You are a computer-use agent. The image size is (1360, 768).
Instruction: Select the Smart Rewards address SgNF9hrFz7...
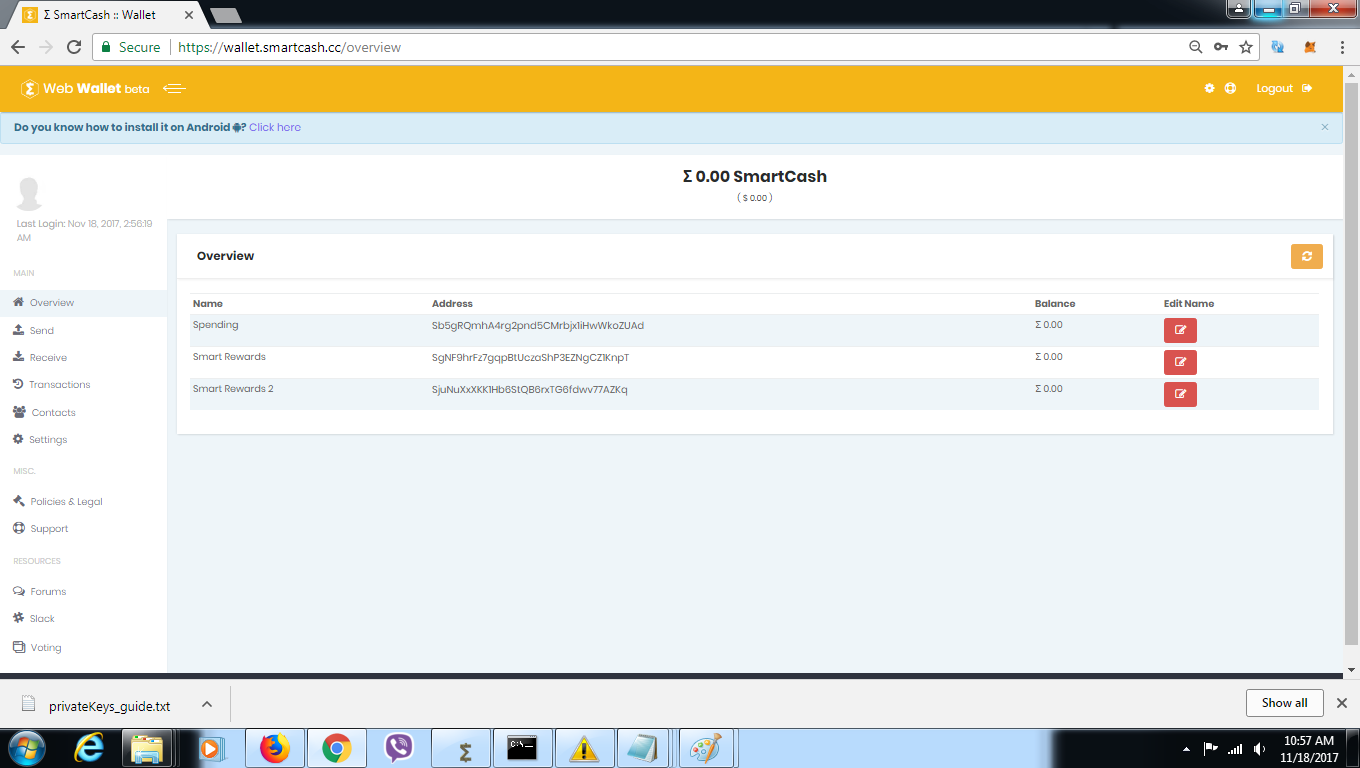pyautogui.click(x=531, y=357)
